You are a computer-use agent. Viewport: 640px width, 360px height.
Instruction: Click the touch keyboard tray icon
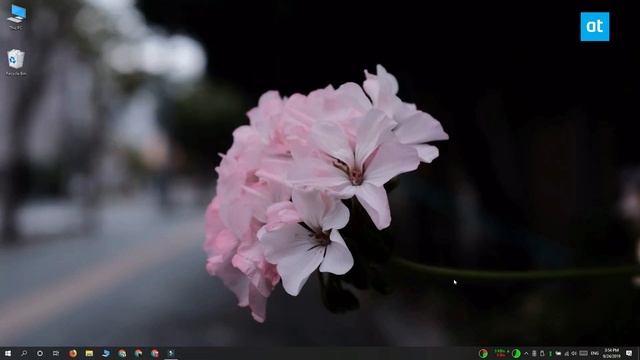point(584,353)
